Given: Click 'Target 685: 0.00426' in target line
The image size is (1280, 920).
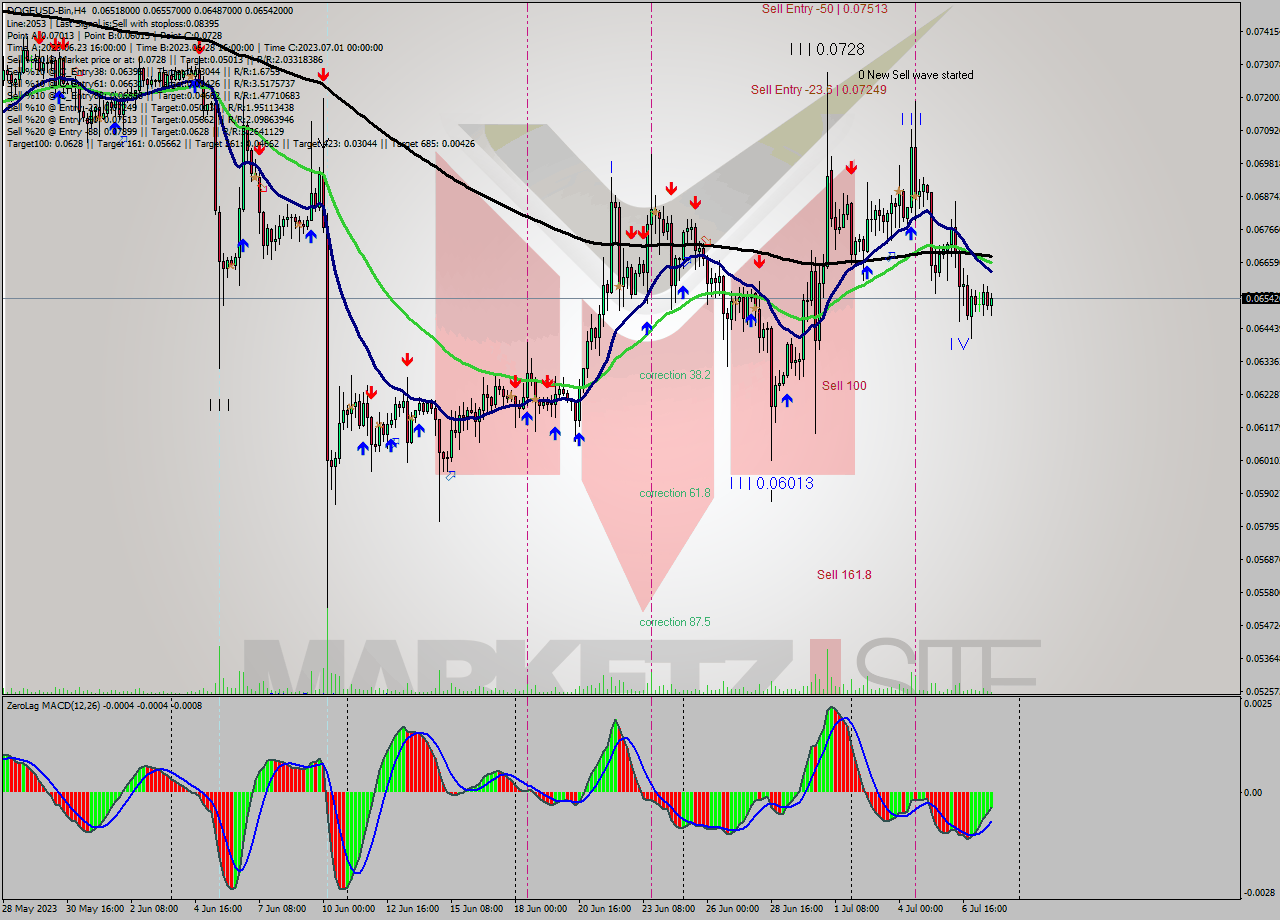Looking at the screenshot, I should (x=433, y=143).
